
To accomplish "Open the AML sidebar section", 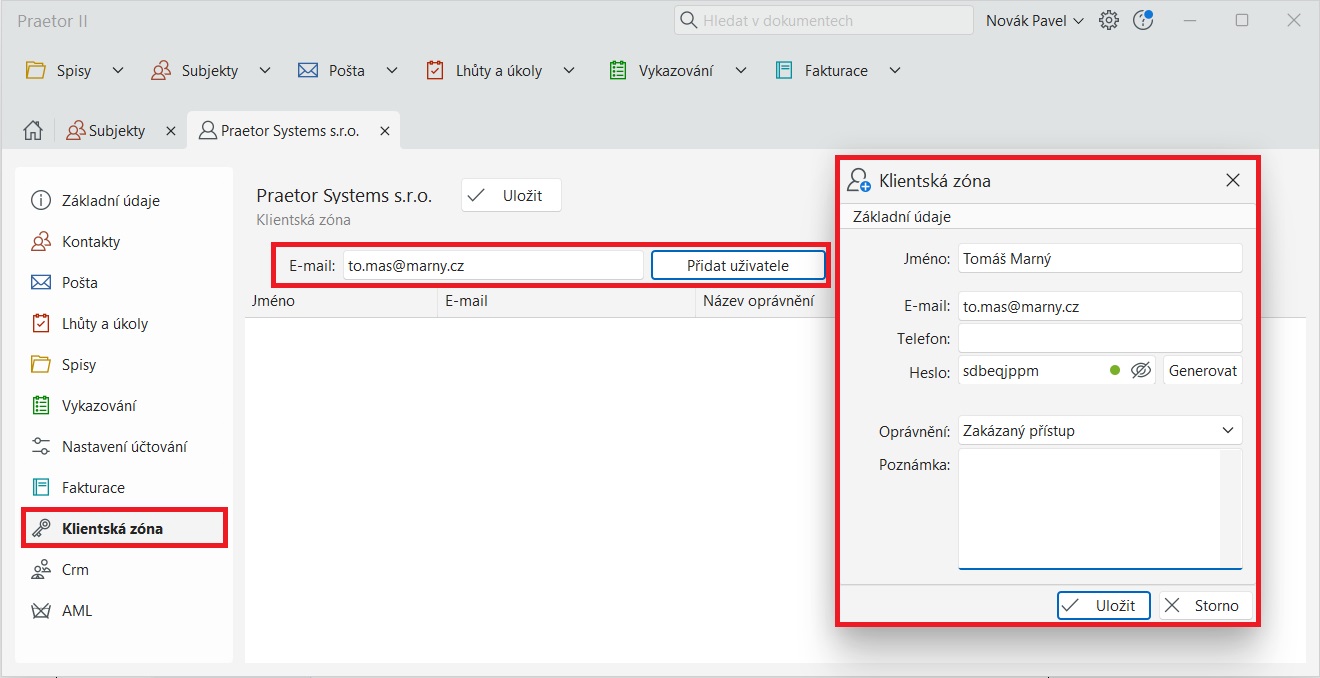I will [x=76, y=611].
